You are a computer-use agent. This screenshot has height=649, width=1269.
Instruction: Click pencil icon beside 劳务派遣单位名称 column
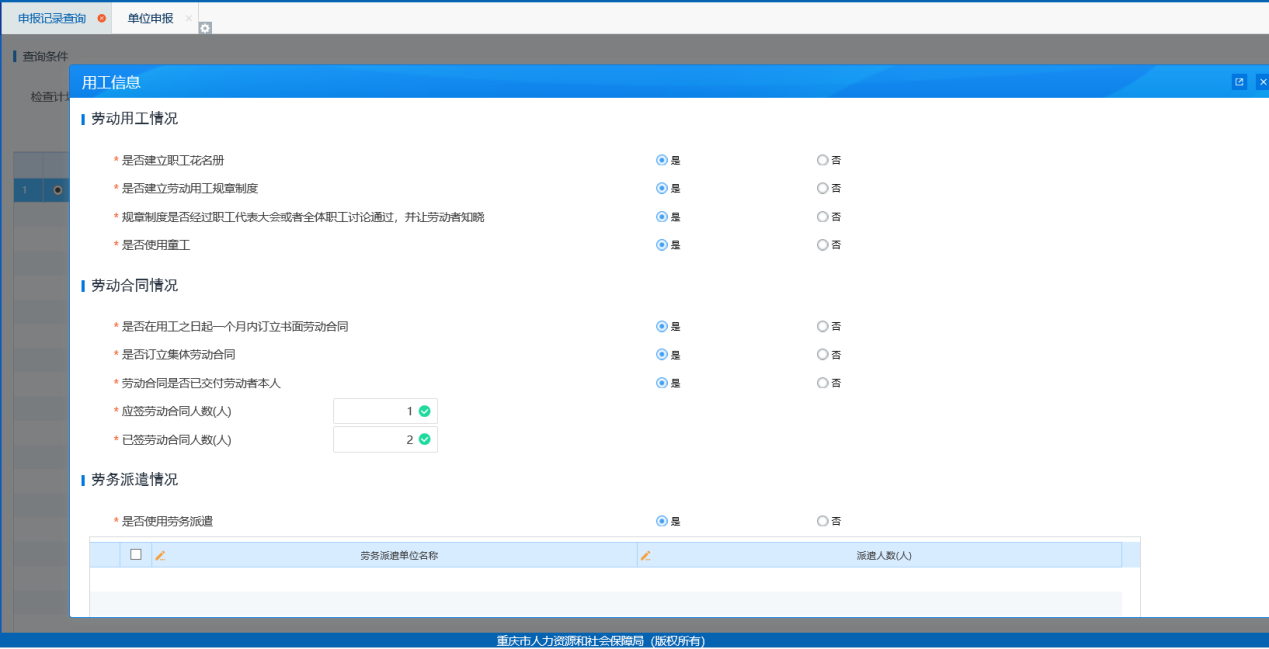[x=160, y=555]
